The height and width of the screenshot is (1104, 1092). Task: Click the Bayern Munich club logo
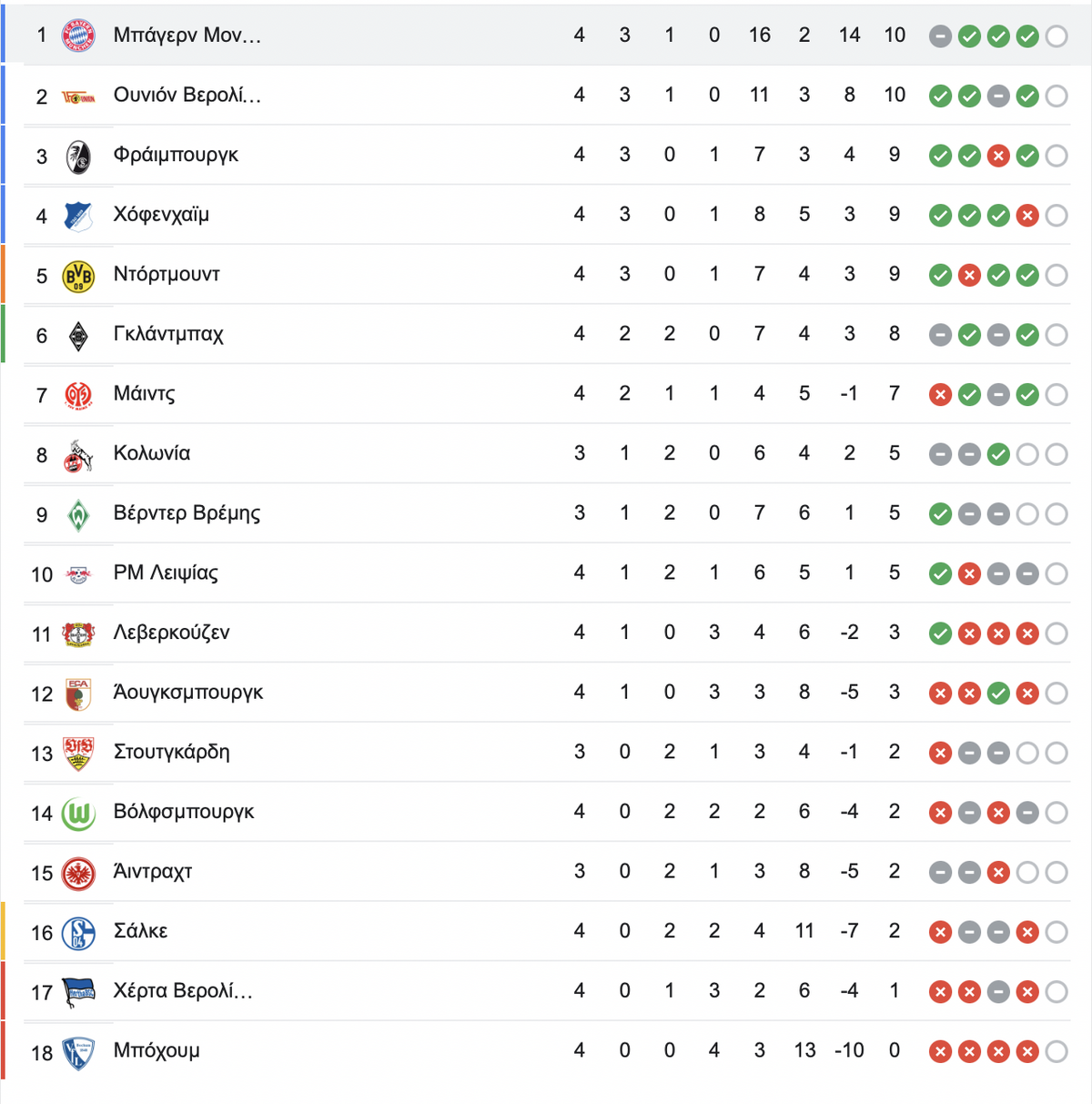click(78, 35)
